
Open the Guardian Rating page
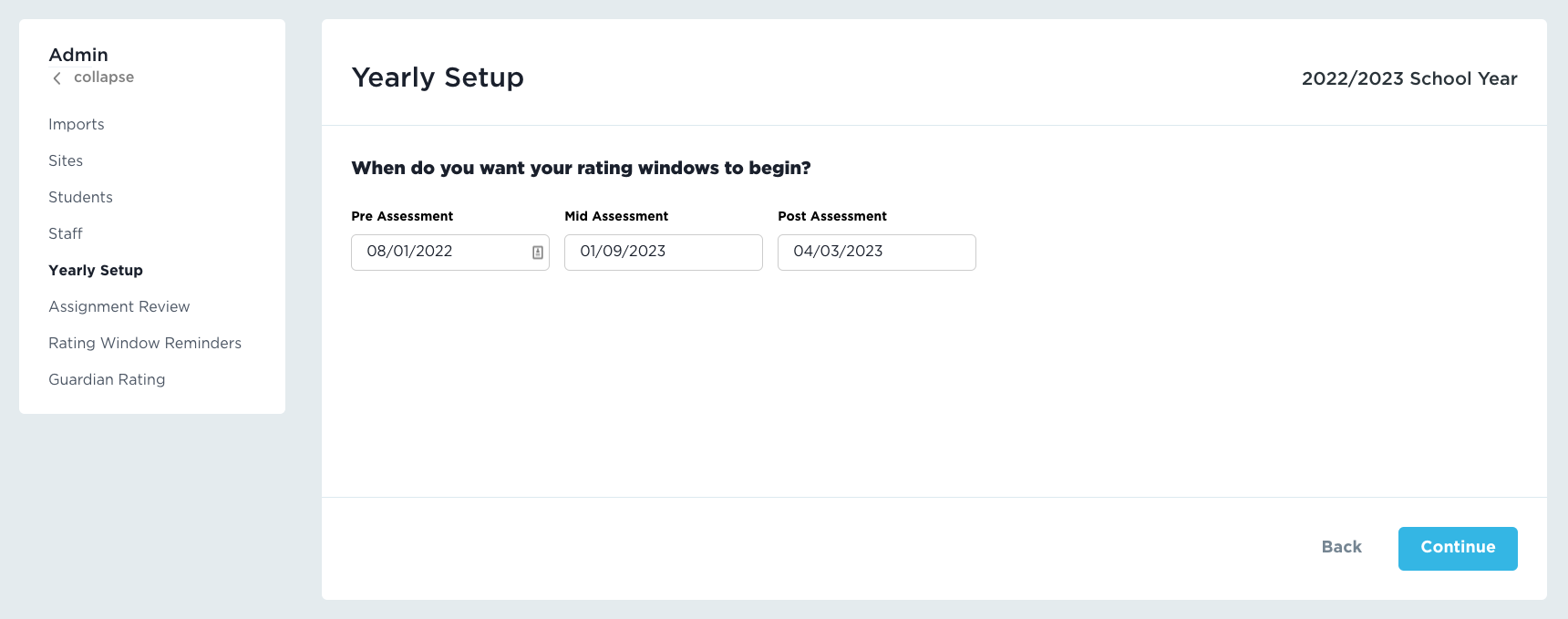107,379
